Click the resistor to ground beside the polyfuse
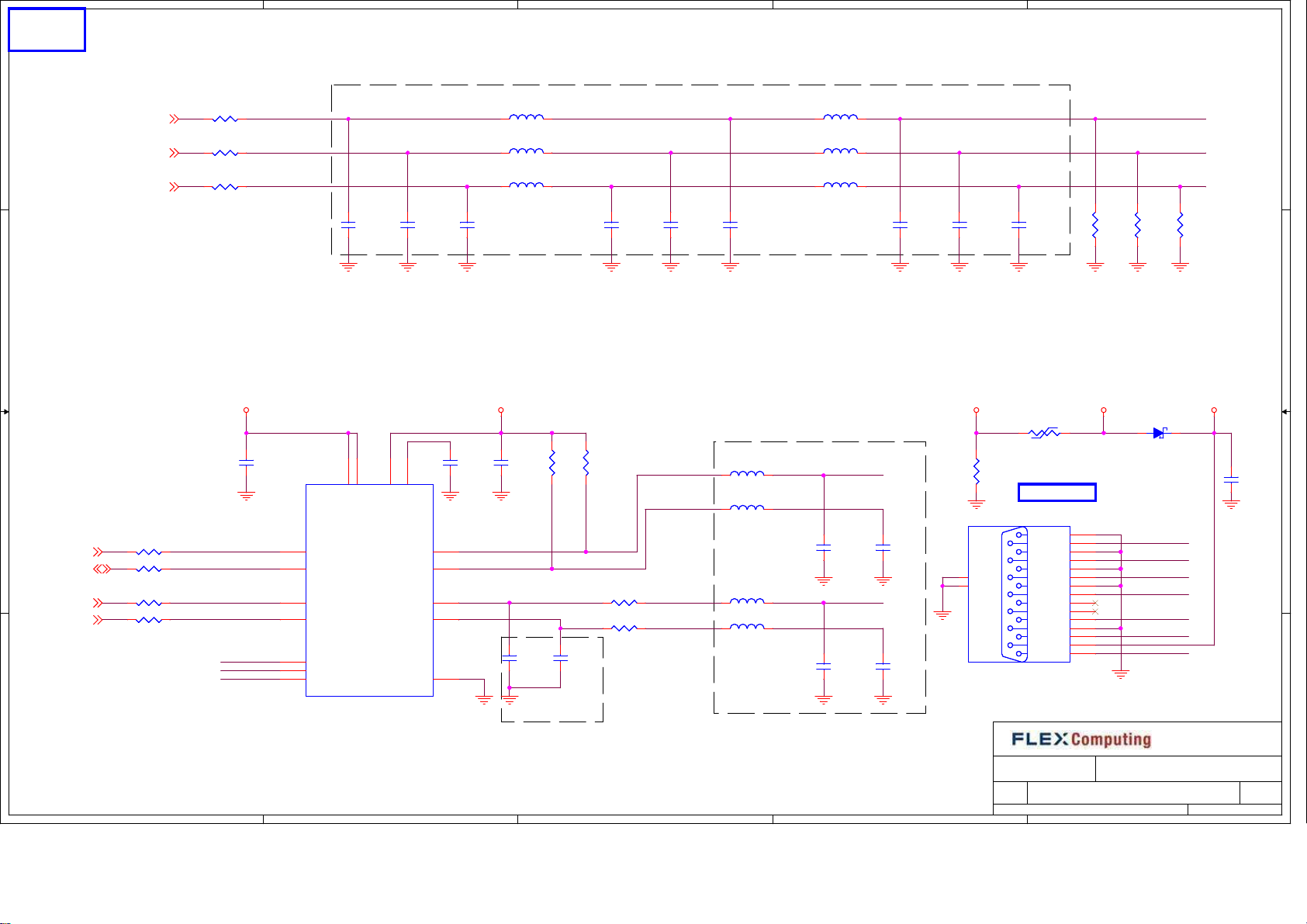Image resolution: width=1307 pixels, height=924 pixels. pyautogui.click(x=977, y=471)
